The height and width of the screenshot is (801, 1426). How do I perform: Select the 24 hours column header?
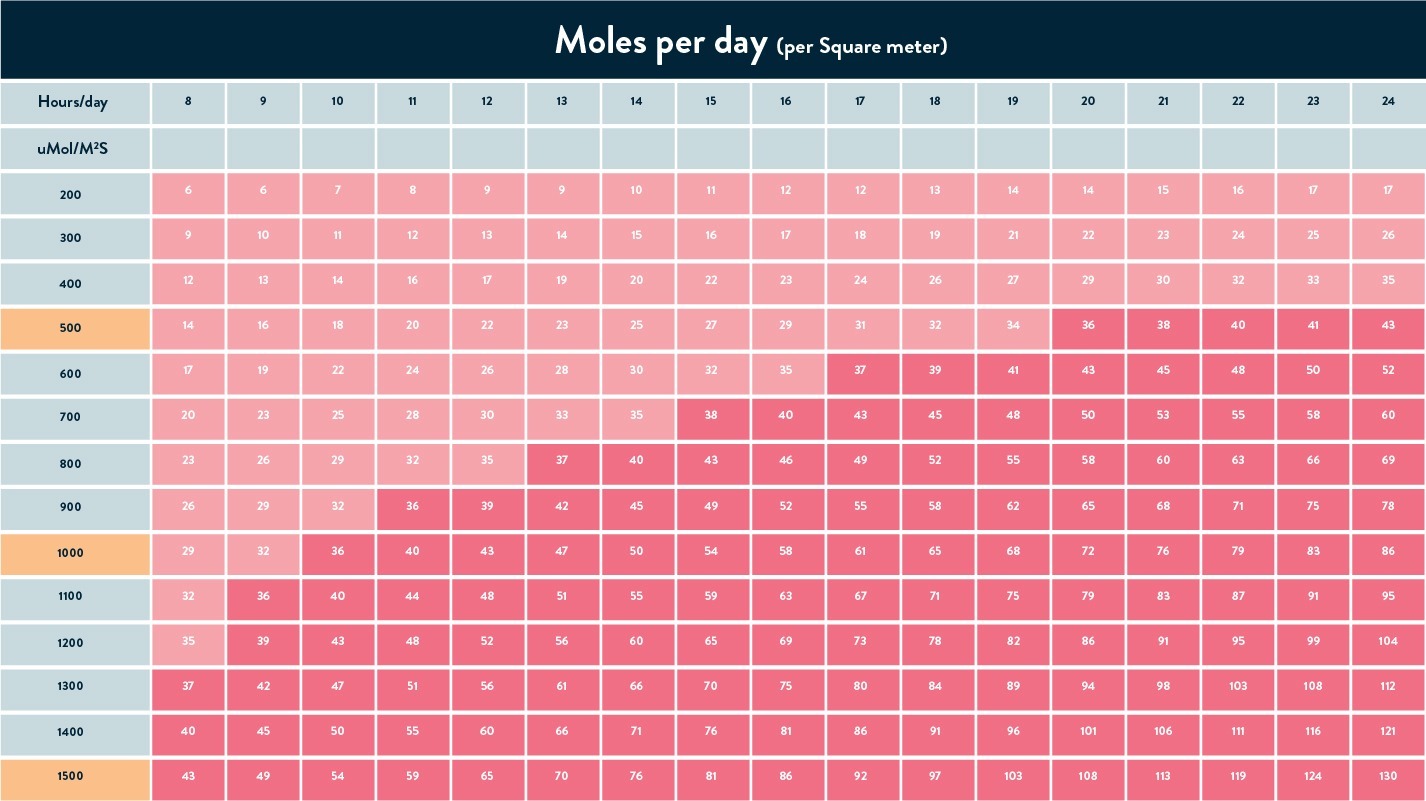click(1389, 102)
